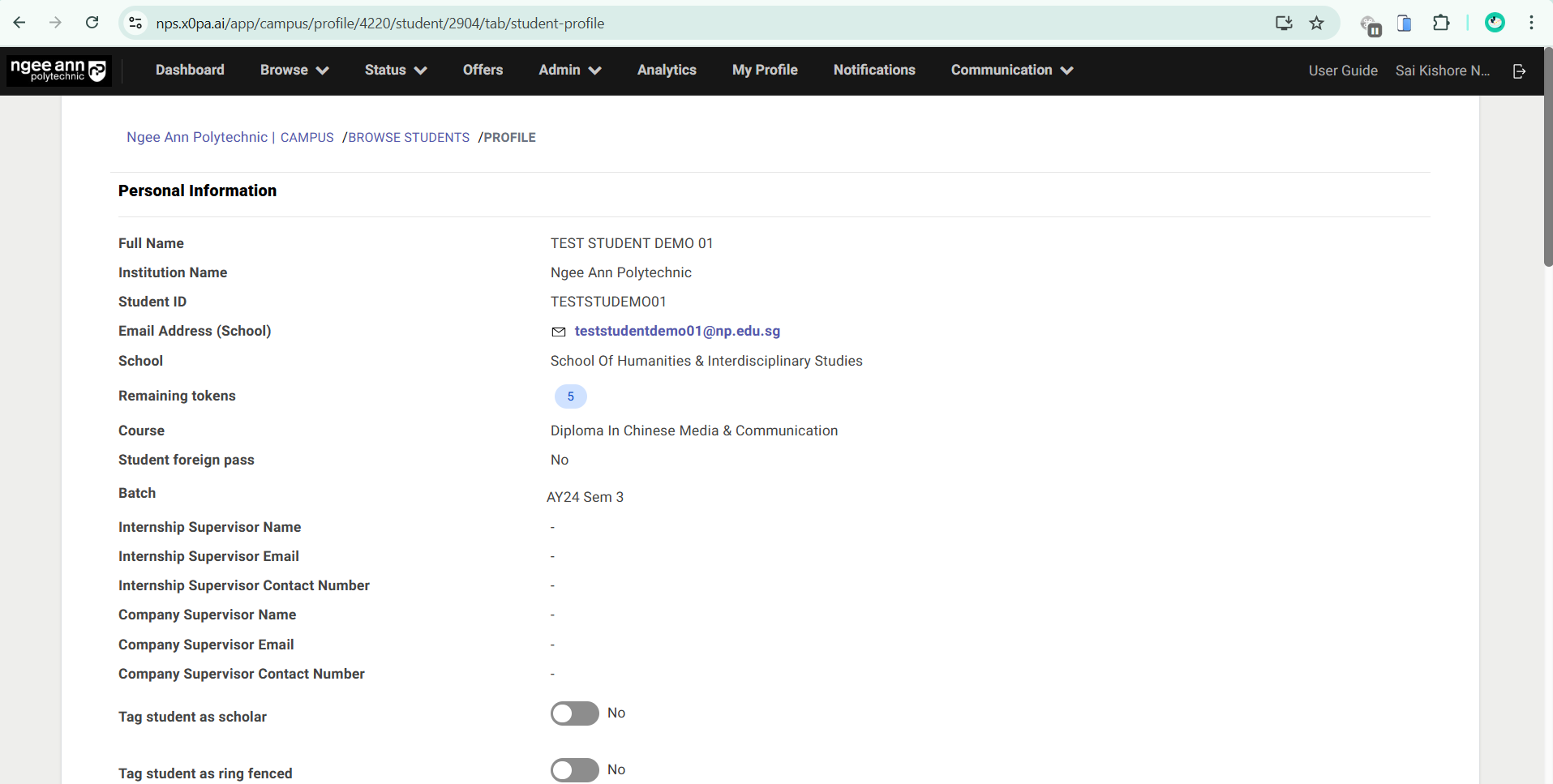The image size is (1553, 784).
Task: Go to the Dashboard page
Action: pyautogui.click(x=190, y=71)
